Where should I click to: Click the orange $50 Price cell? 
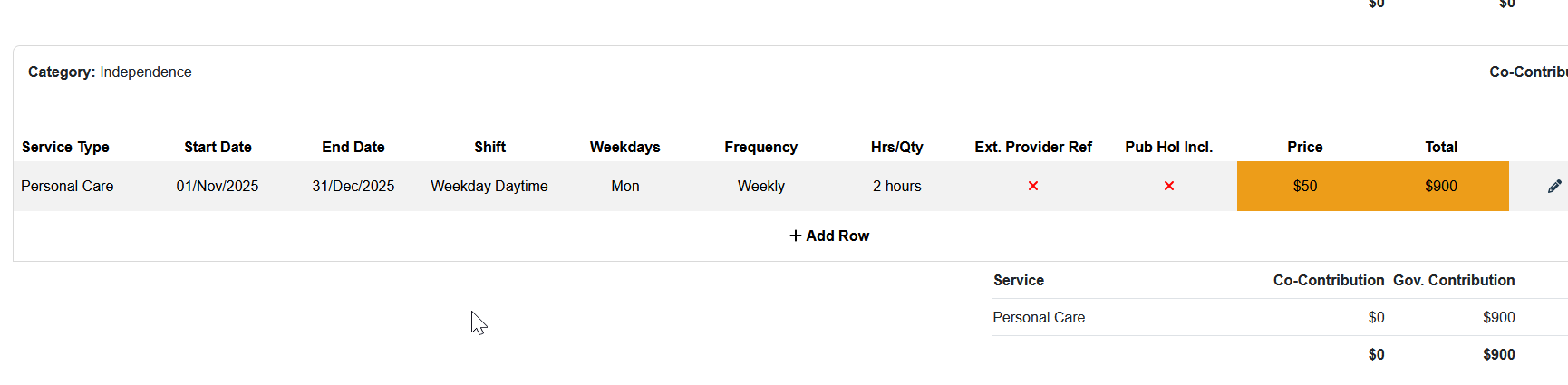1304,186
